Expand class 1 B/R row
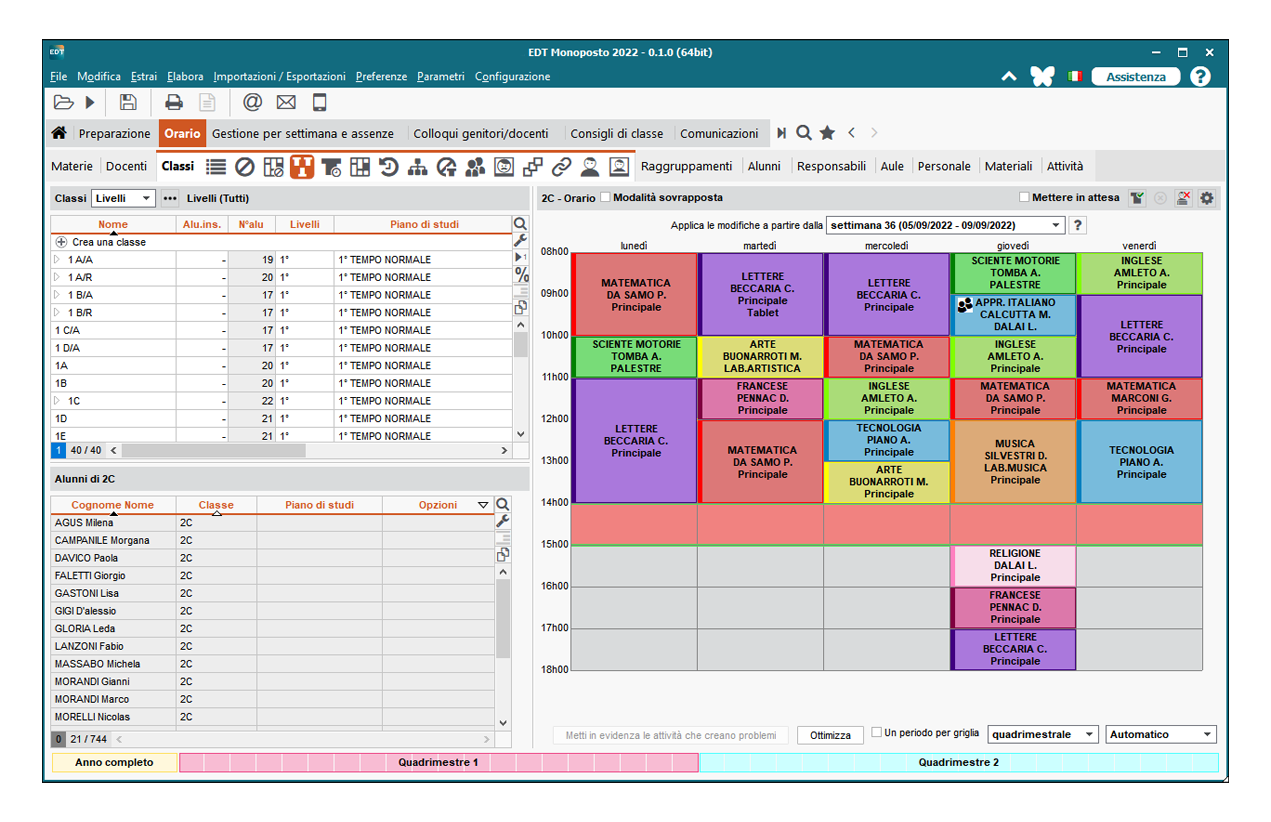This screenshot has width=1271, height=822. click(x=58, y=313)
